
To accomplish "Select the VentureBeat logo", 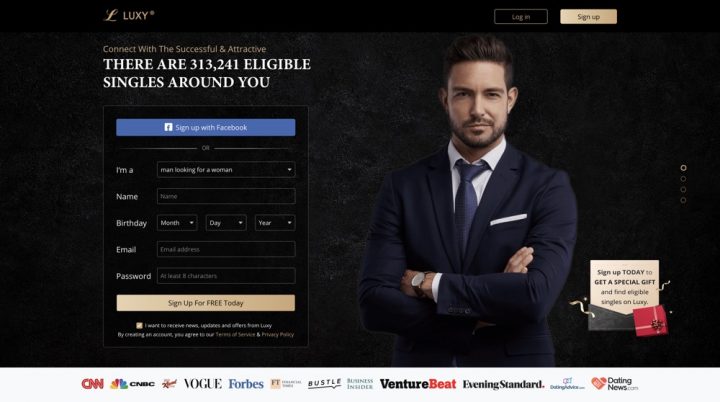I will (x=418, y=384).
